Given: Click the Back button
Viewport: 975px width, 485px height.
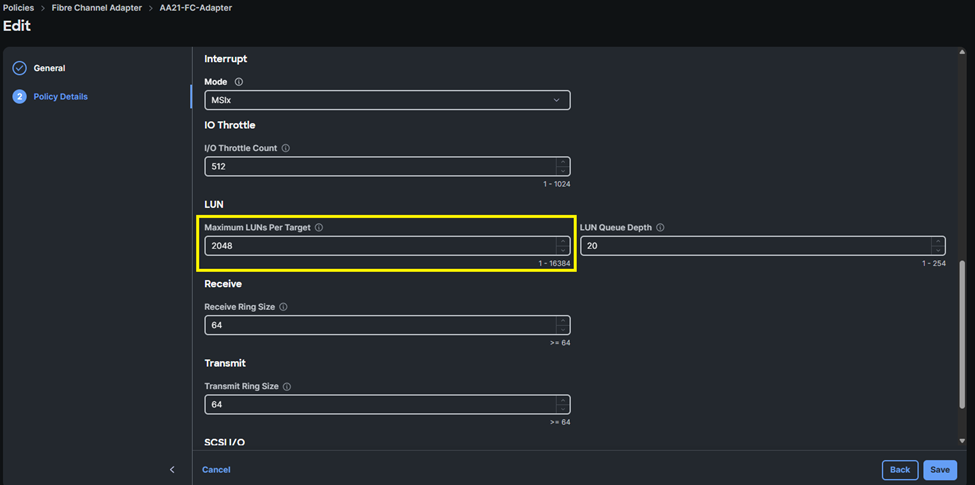Looking at the screenshot, I should (899, 469).
